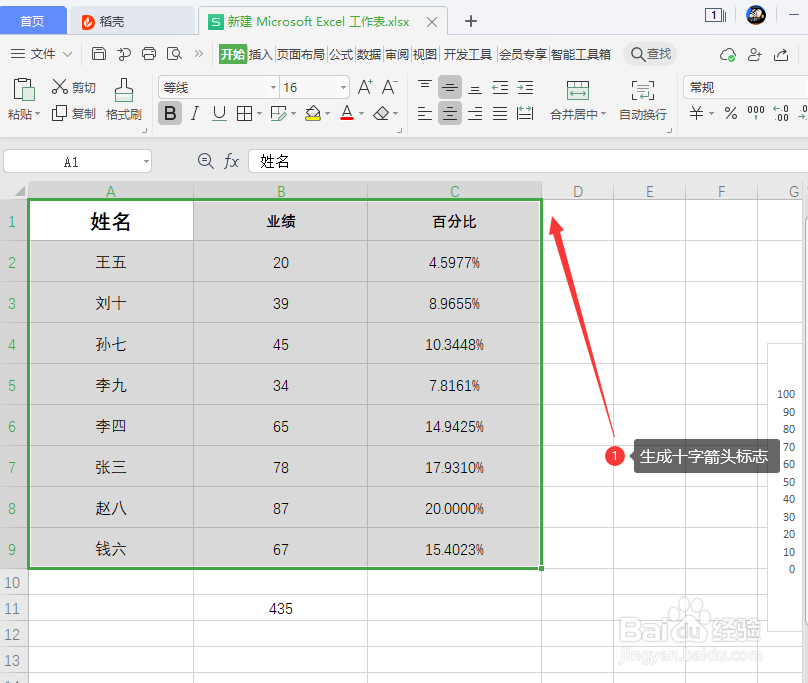This screenshot has width=808, height=683.
Task: Click the comma thousands separator icon
Action: pos(755,112)
